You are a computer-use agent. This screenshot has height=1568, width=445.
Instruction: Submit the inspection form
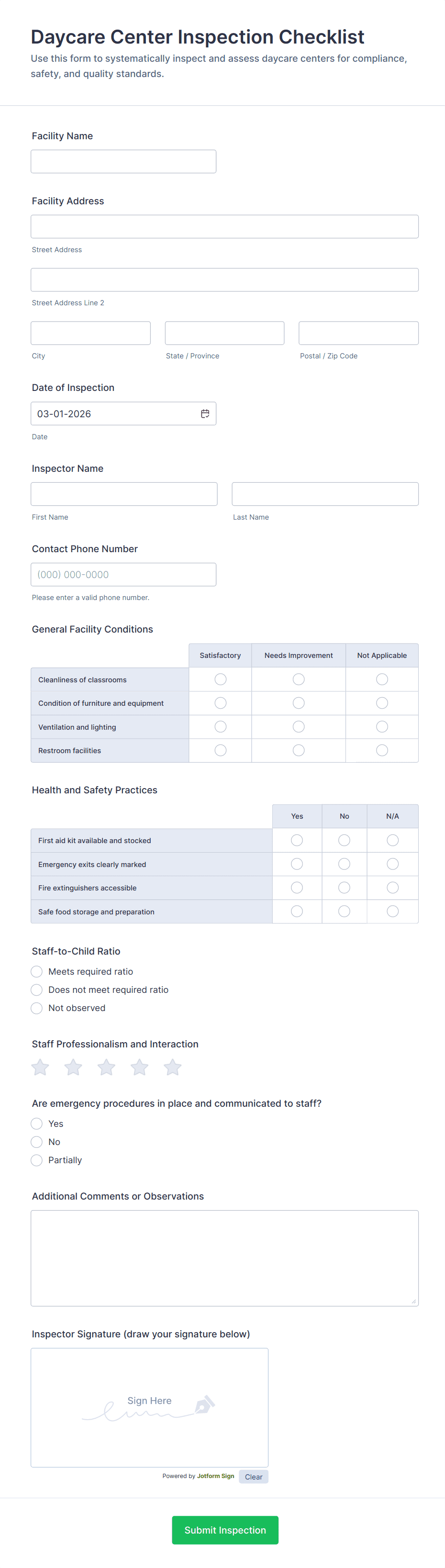tap(224, 1530)
